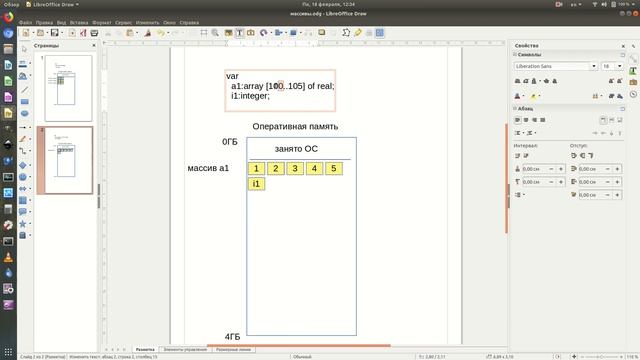Image resolution: width=640 pixels, height=360 pixels.
Task: Select page 1 thumbnail
Action: pyautogui.click(x=68, y=88)
